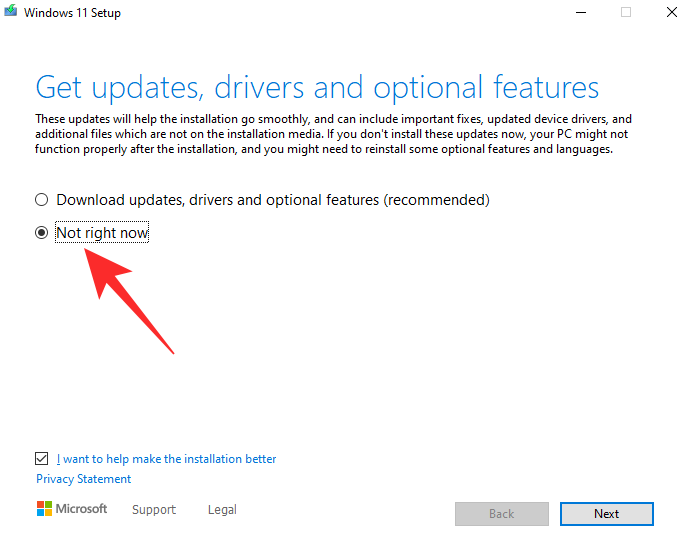693x549 pixels.
Task: Click the Microsoft logo
Action: [72, 509]
